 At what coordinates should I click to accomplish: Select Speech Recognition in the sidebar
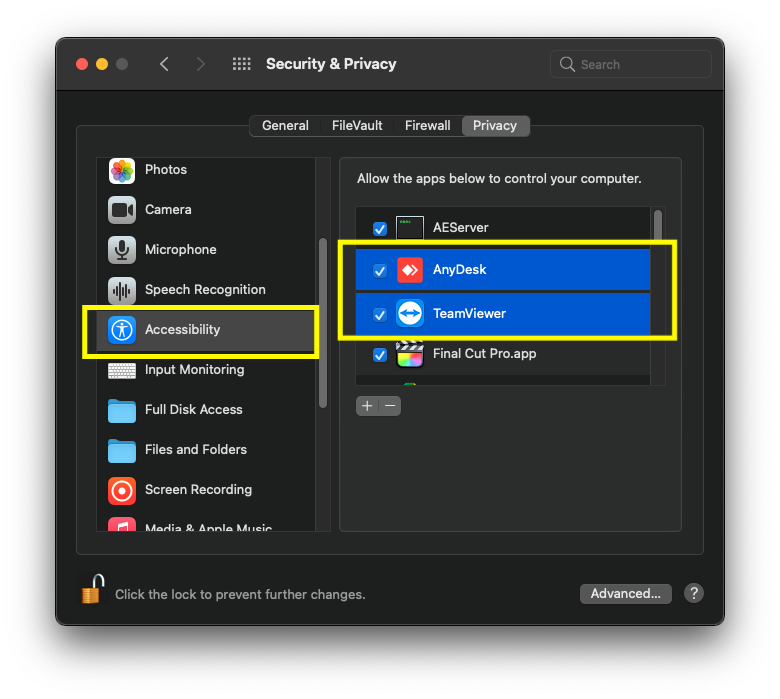204,290
